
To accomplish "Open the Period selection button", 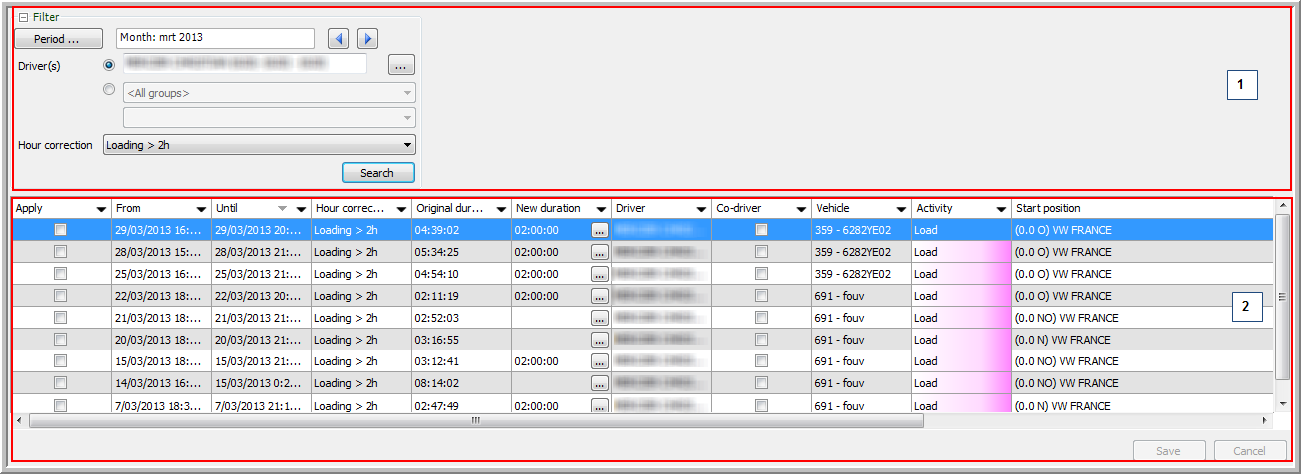I will coord(59,39).
